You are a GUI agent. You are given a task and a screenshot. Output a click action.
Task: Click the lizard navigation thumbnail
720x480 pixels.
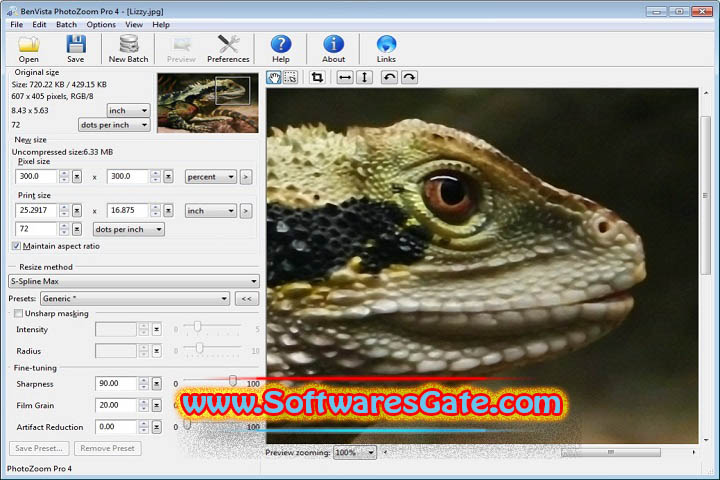[x=208, y=103]
